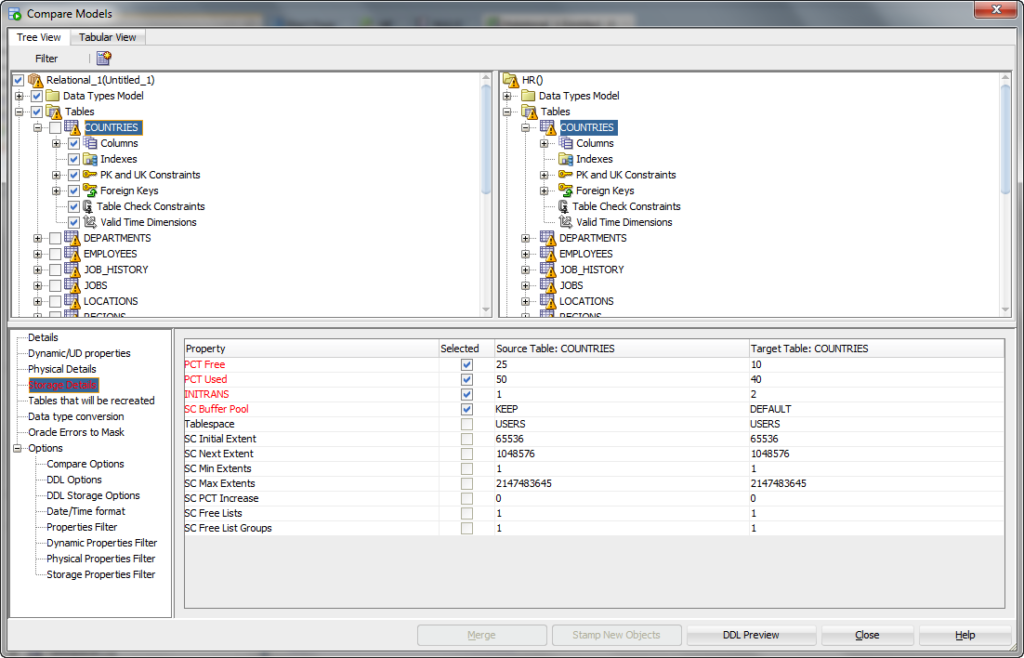Image resolution: width=1024 pixels, height=658 pixels.
Task: Click PK and UK Constraints key icon on left
Action: [x=89, y=175]
